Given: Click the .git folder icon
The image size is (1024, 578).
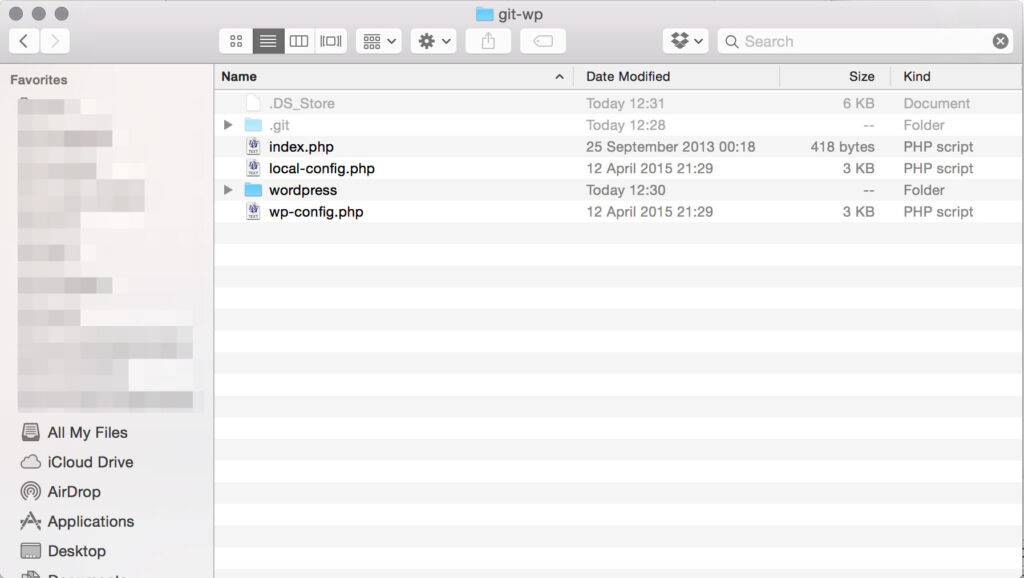Looking at the screenshot, I should 253,125.
